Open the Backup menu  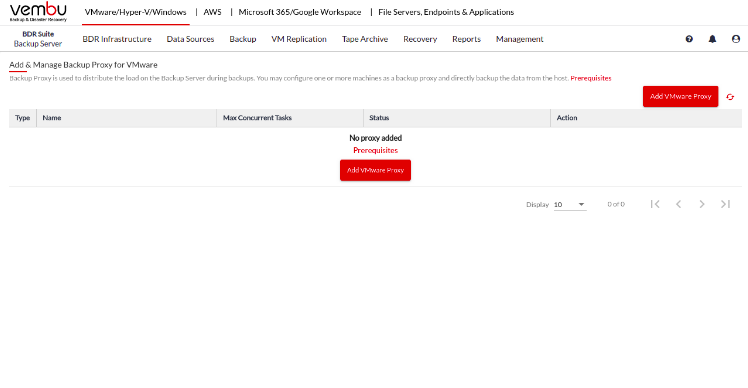243,39
